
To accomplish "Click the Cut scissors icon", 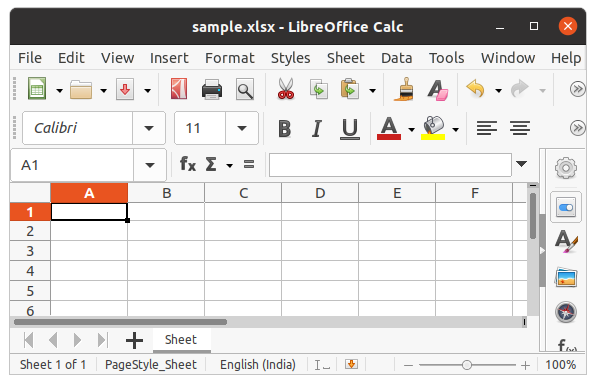I will (286, 89).
